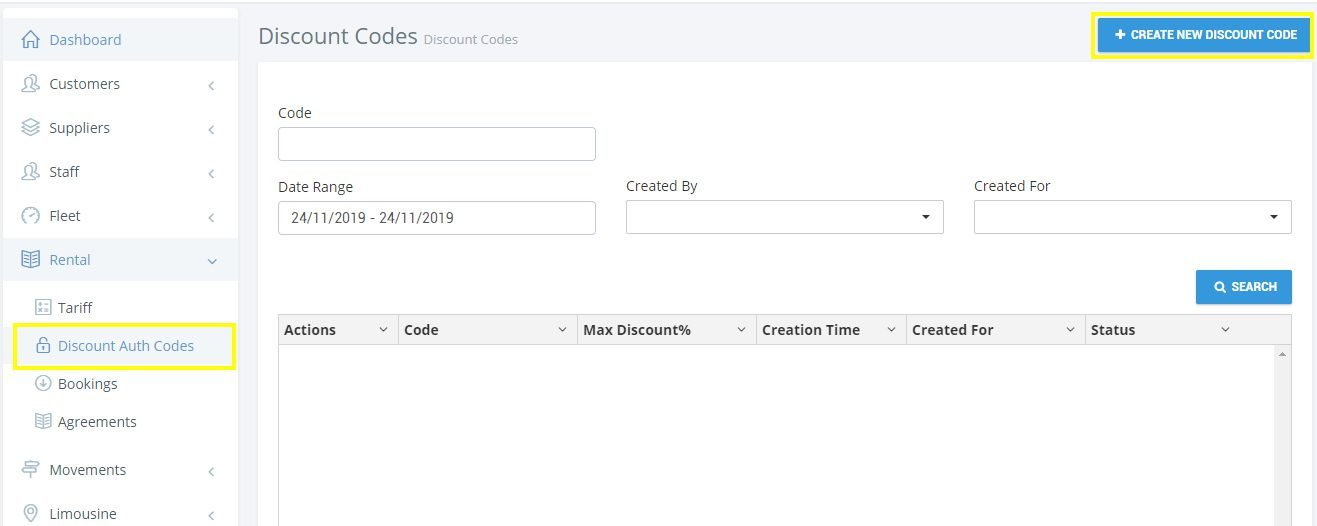Click the Date Range field

(436, 217)
